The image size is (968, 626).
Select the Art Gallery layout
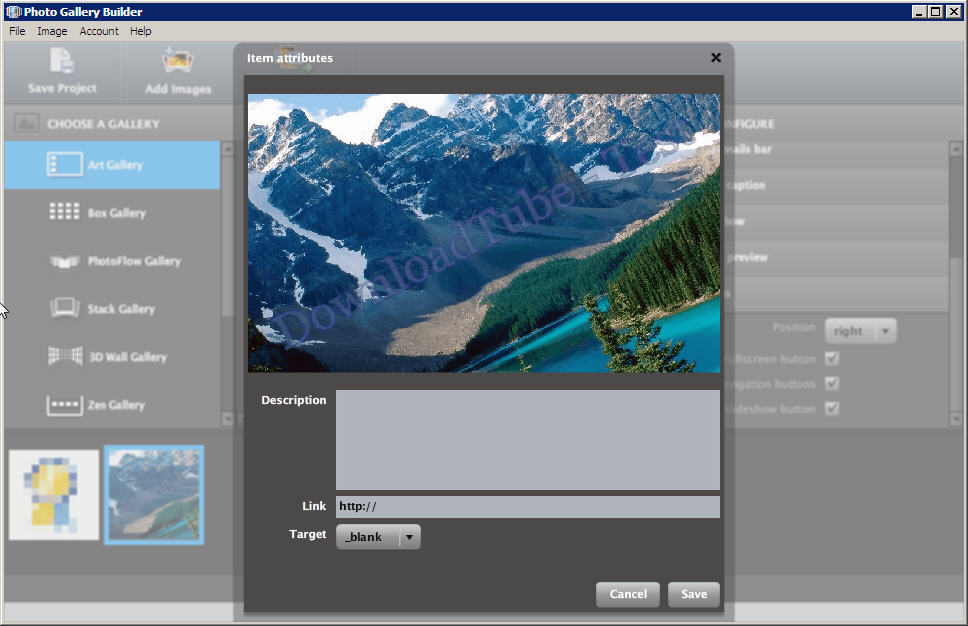[112, 164]
